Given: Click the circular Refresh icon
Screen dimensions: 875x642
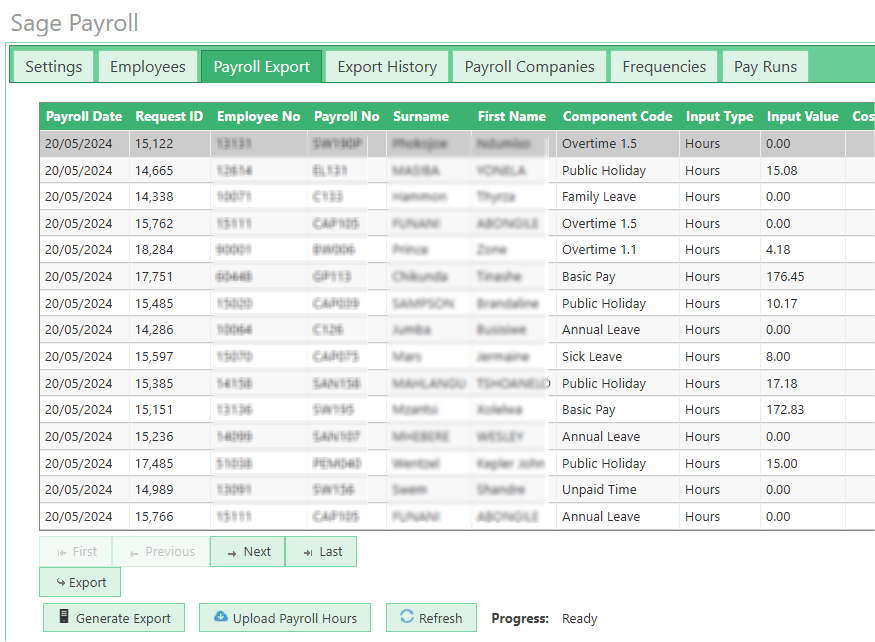Looking at the screenshot, I should coord(407,616).
